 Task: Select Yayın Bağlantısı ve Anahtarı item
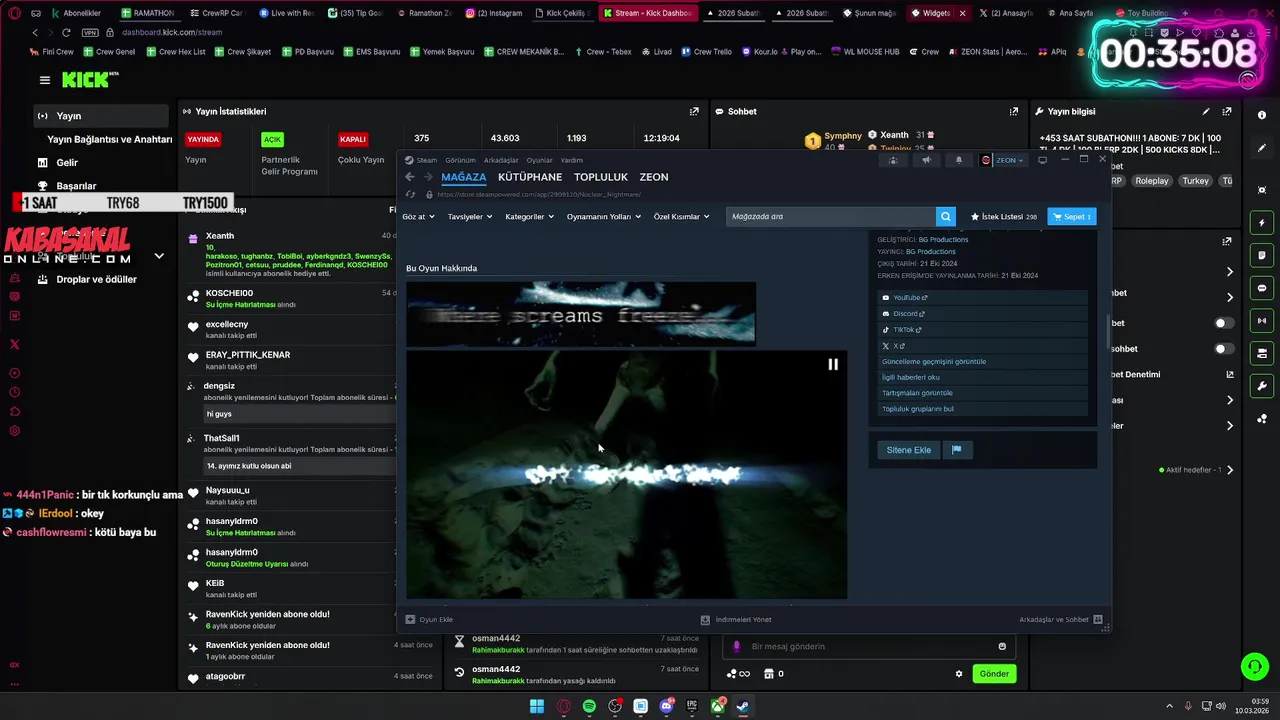tap(109, 140)
